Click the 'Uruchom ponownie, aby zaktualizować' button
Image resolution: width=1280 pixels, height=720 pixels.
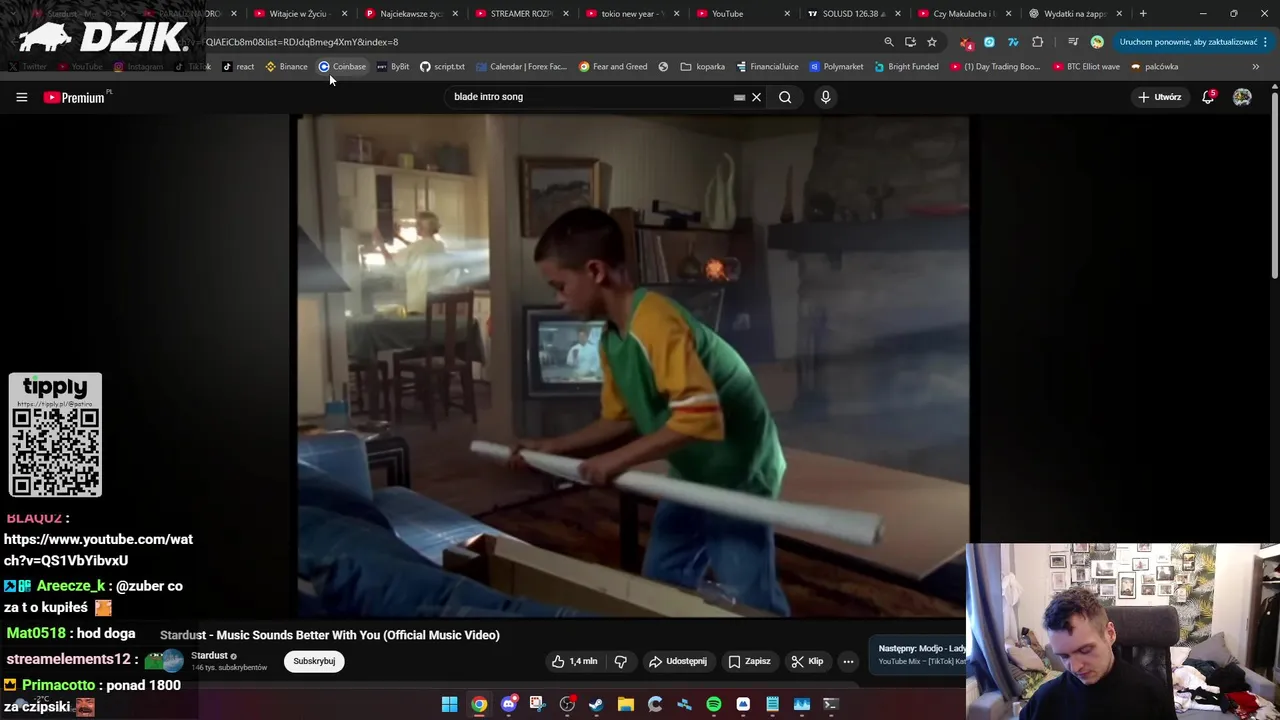pyautogui.click(x=1188, y=42)
